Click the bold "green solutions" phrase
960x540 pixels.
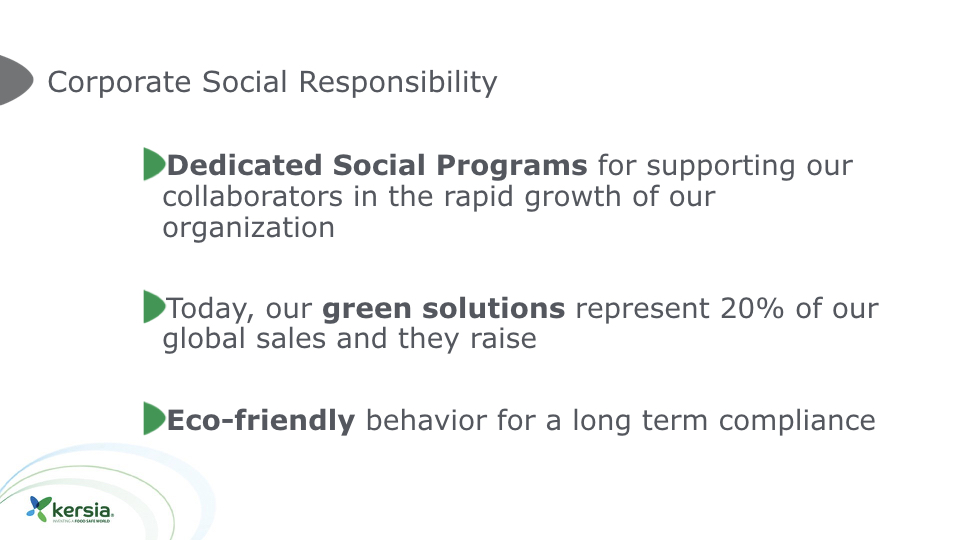pyautogui.click(x=443, y=308)
